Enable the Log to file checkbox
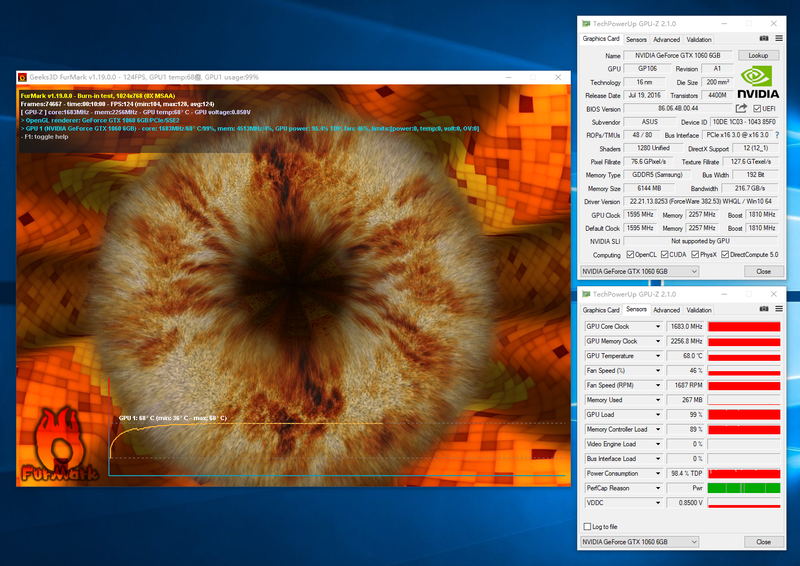This screenshot has width=800, height=566. (x=587, y=526)
